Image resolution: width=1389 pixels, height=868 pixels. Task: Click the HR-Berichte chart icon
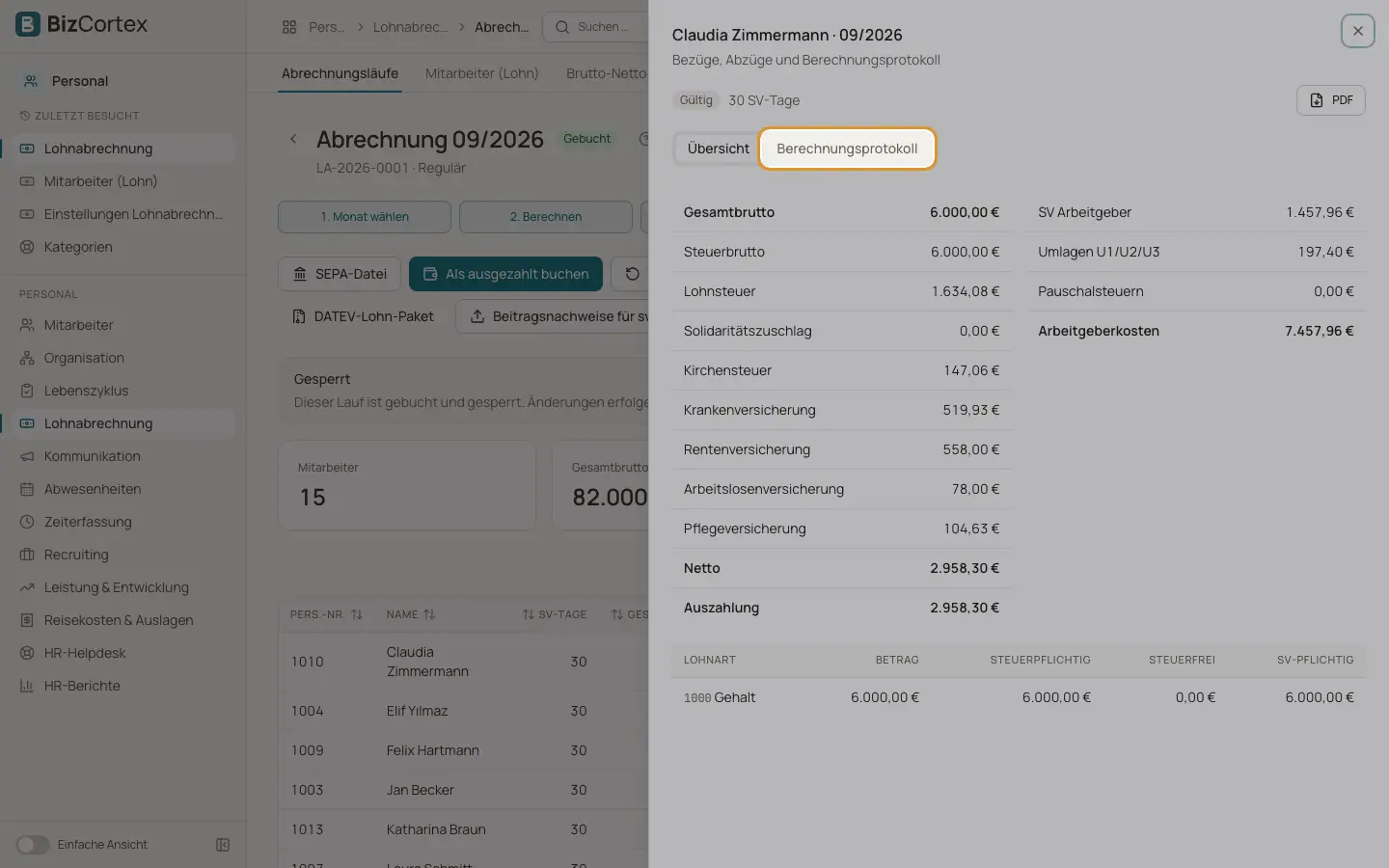(x=27, y=686)
